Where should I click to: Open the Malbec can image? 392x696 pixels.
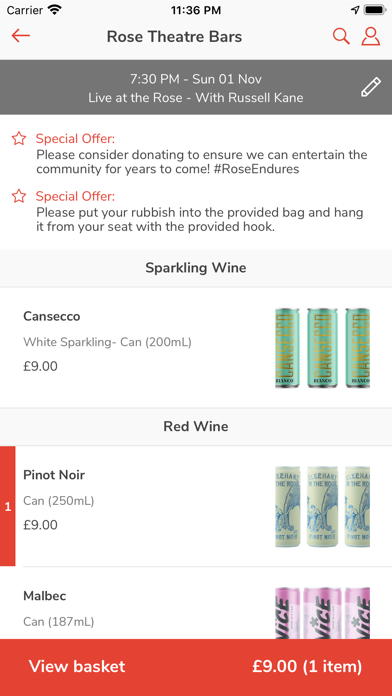(x=322, y=613)
